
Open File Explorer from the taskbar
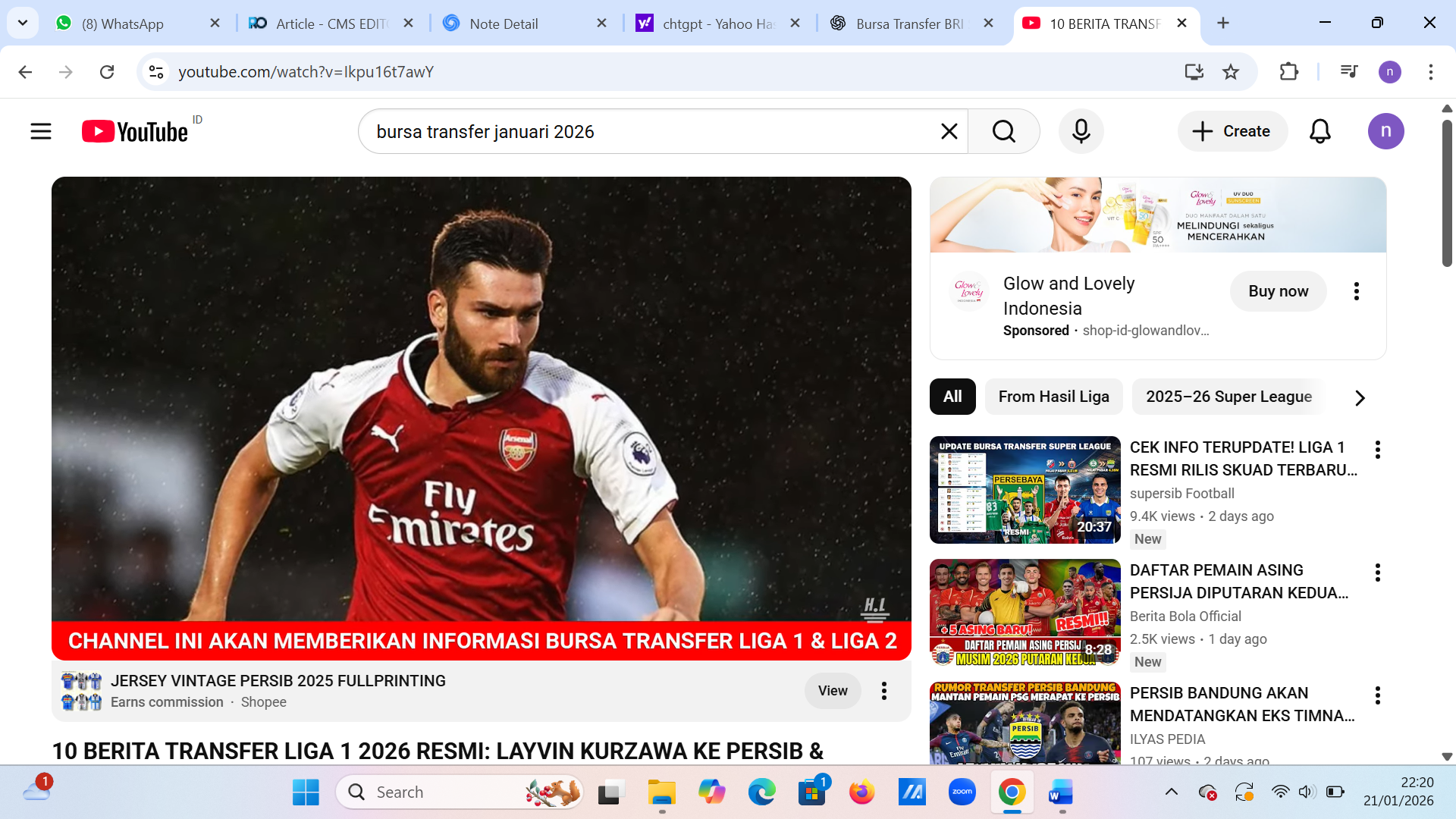[661, 792]
